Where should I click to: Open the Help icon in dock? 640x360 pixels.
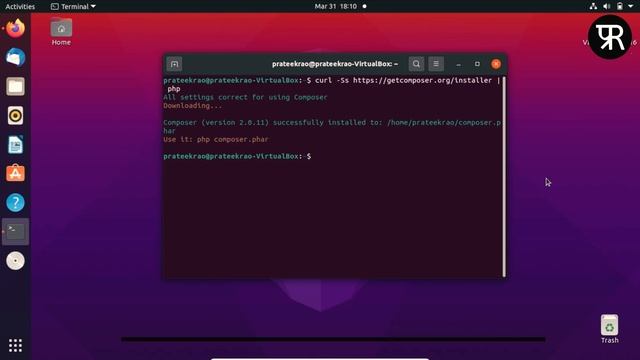pos(16,202)
